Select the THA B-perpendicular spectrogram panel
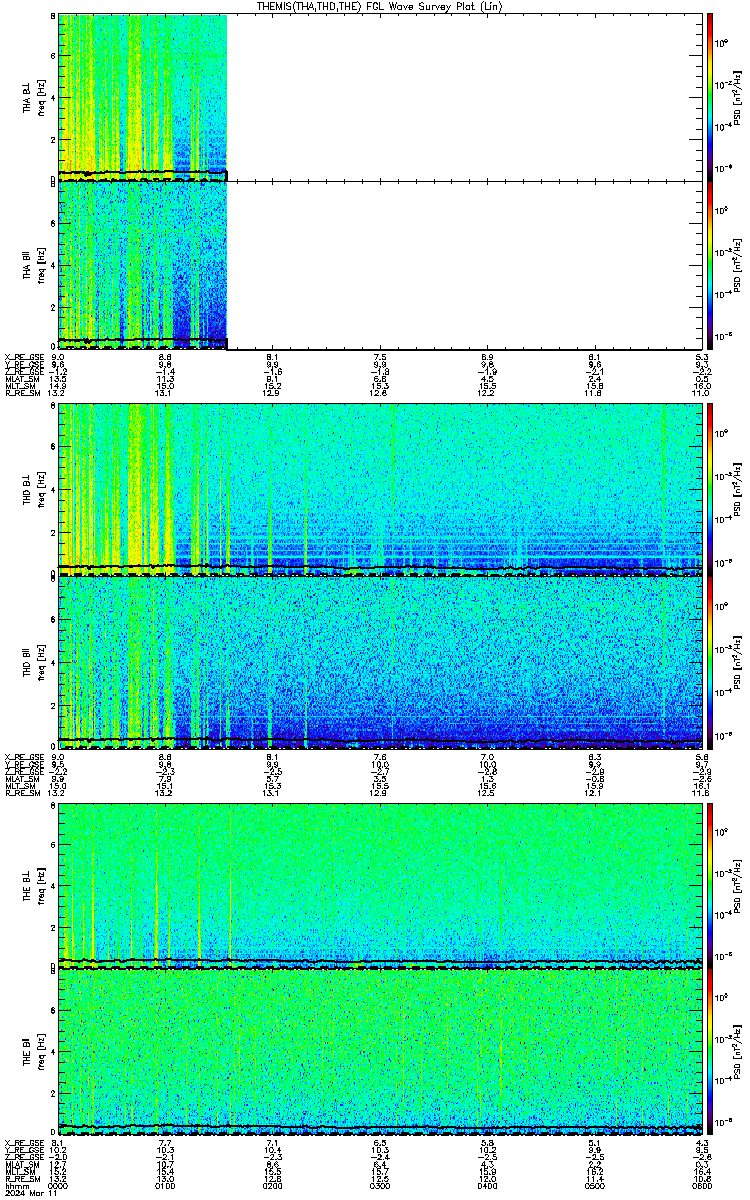The image size is (750, 1200). pyautogui.click(x=380, y=97)
